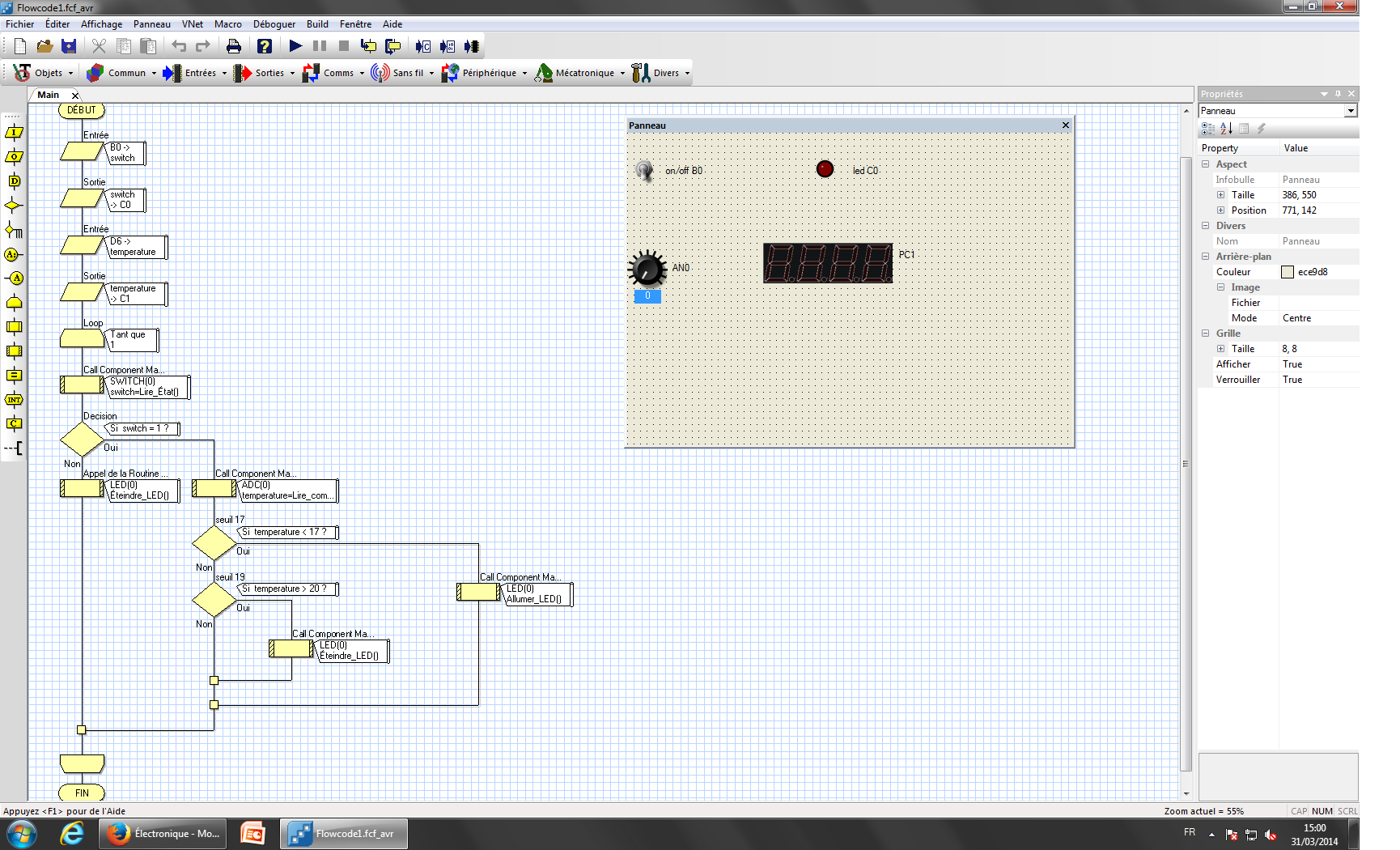Select the C Code icon in sidebar

tap(14, 423)
